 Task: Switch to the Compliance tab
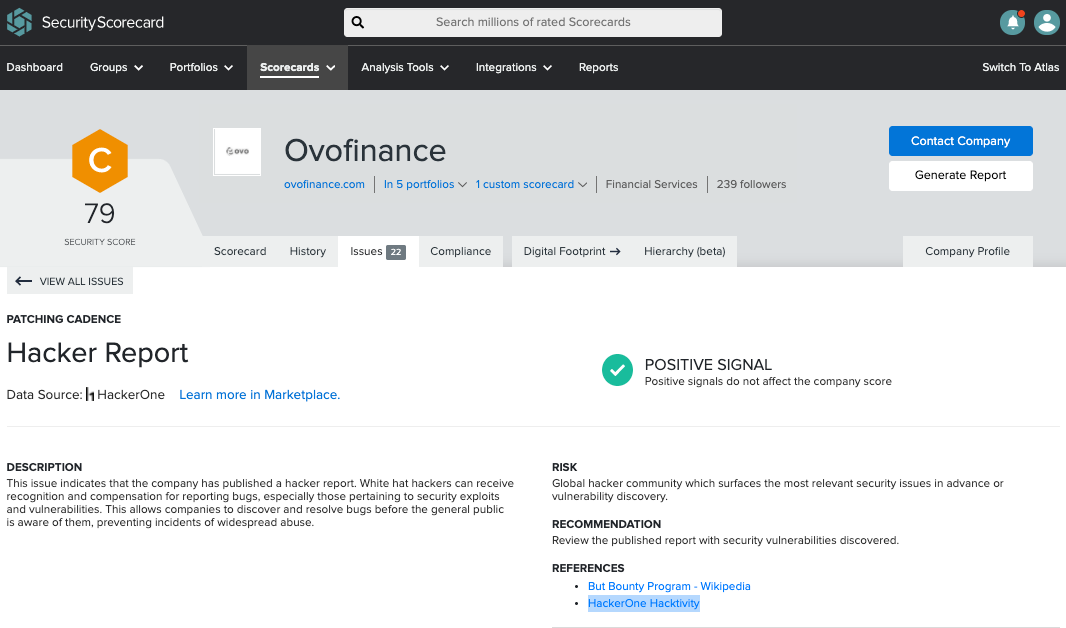click(x=460, y=251)
